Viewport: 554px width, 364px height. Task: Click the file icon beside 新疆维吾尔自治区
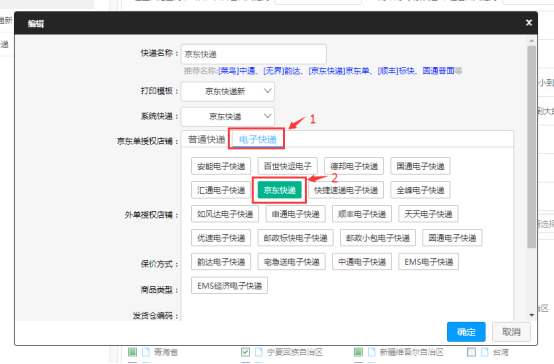click(x=372, y=352)
